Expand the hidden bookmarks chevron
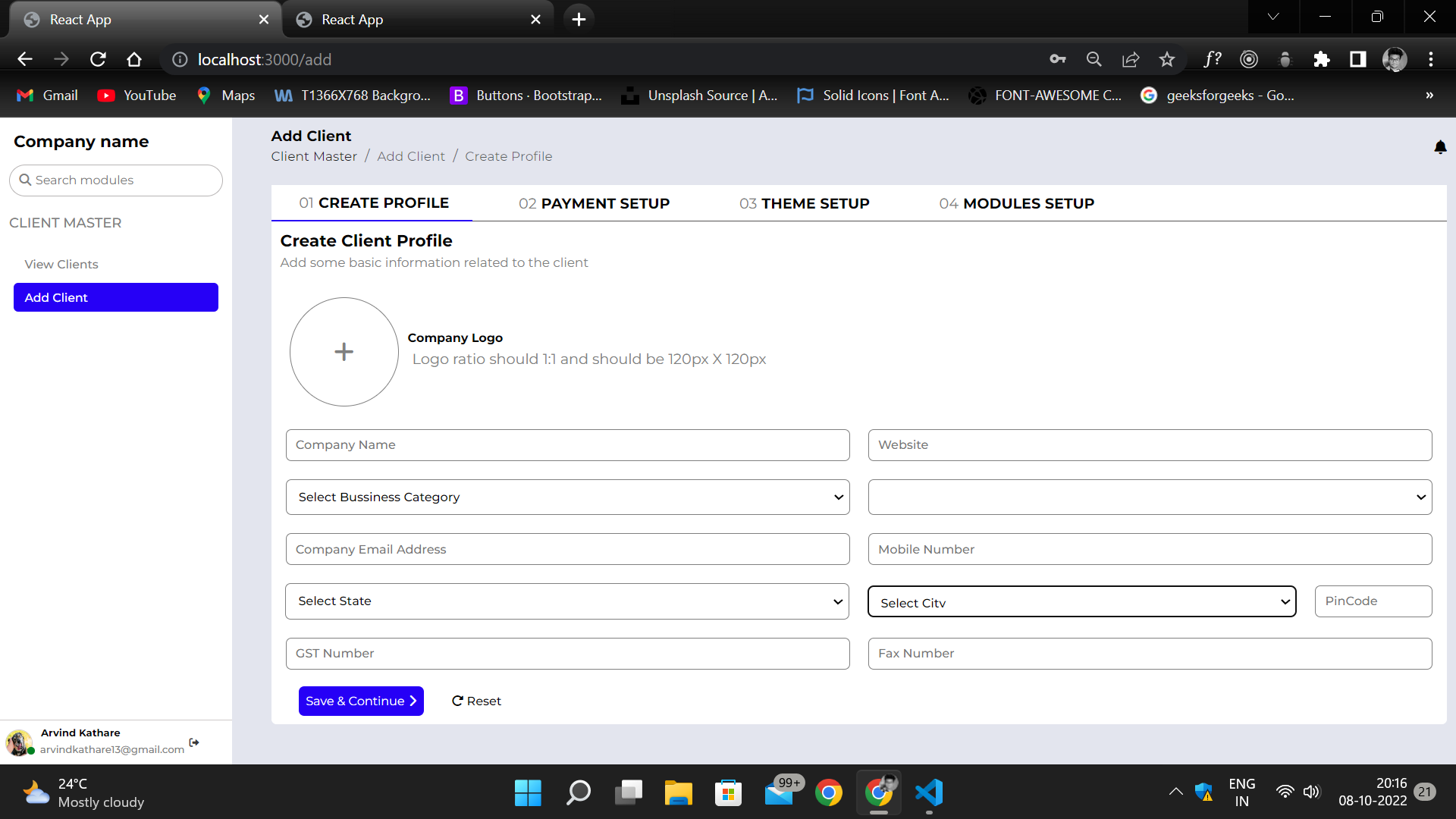Screen dimensions: 1456x819 (1429, 96)
